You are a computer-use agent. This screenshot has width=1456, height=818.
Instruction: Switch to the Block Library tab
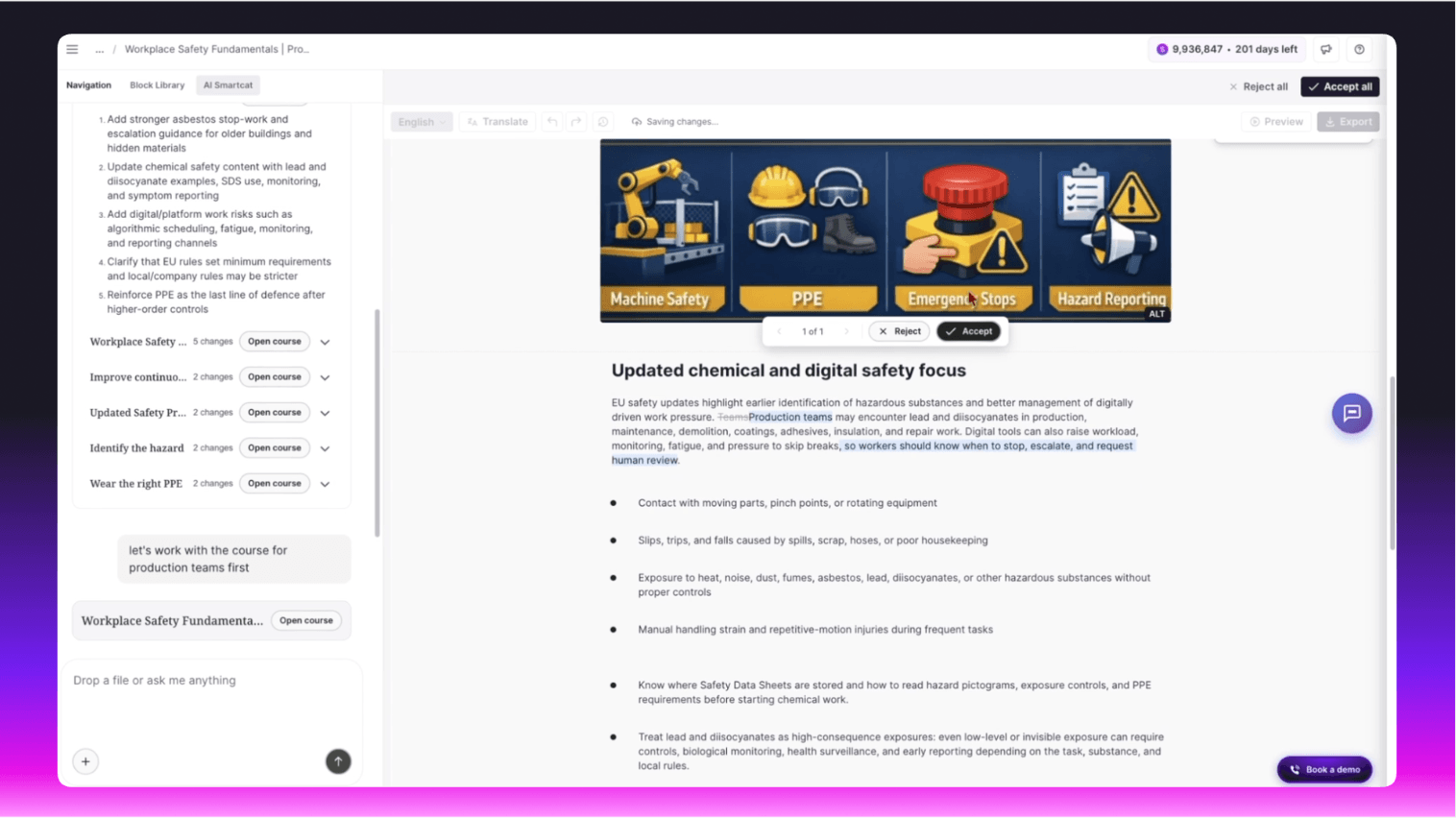[x=157, y=85]
